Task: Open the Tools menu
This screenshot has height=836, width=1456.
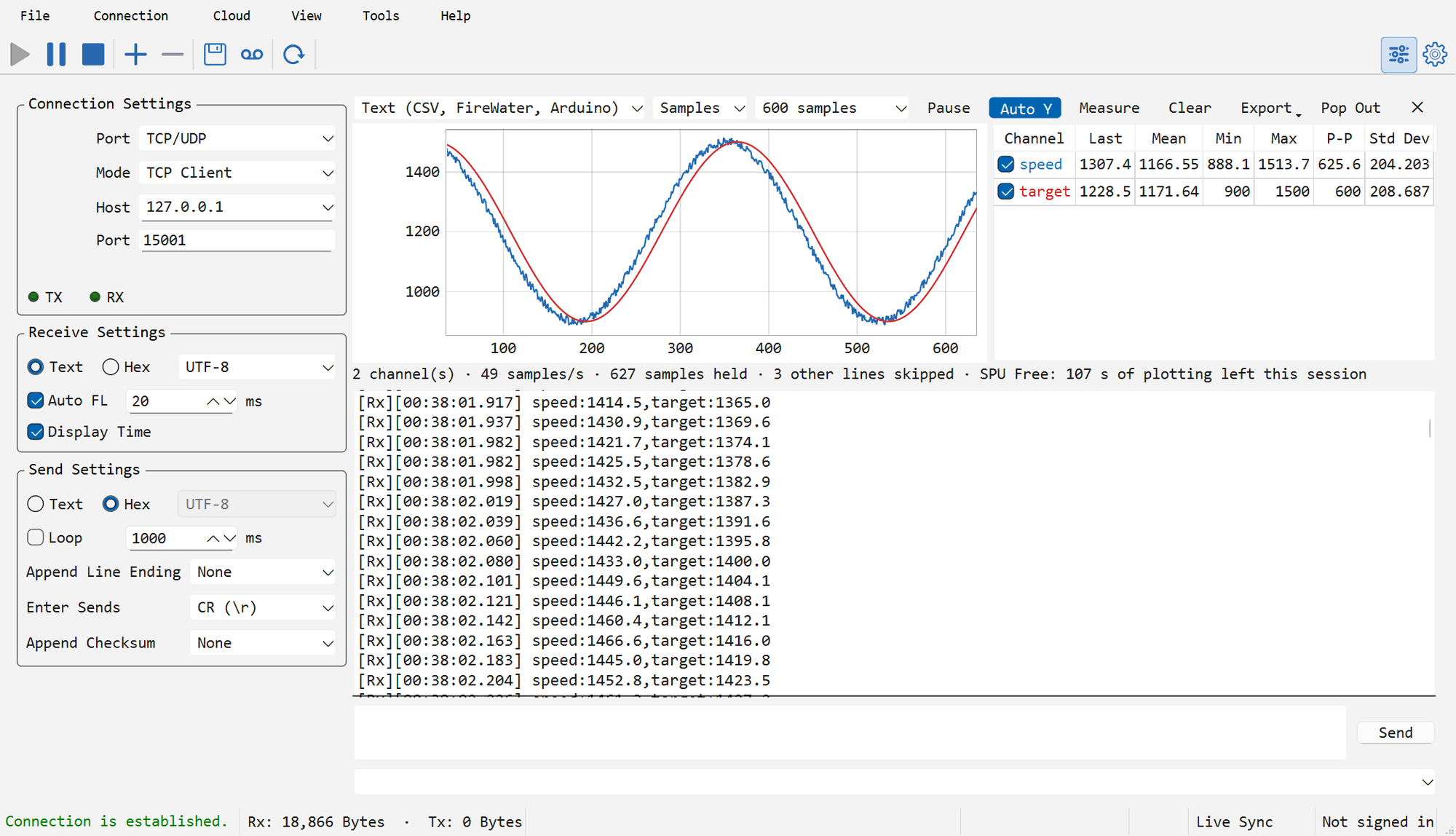Action: coord(381,16)
